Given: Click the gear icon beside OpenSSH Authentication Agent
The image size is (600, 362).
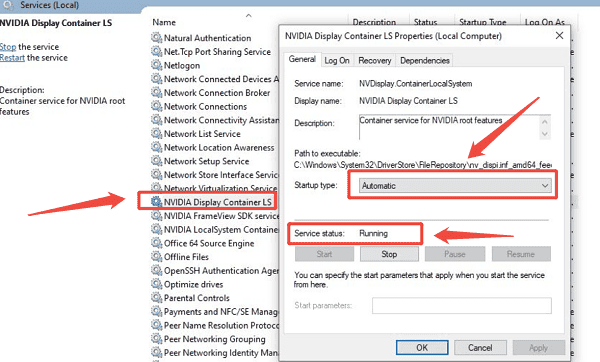Looking at the screenshot, I should click(x=156, y=271).
